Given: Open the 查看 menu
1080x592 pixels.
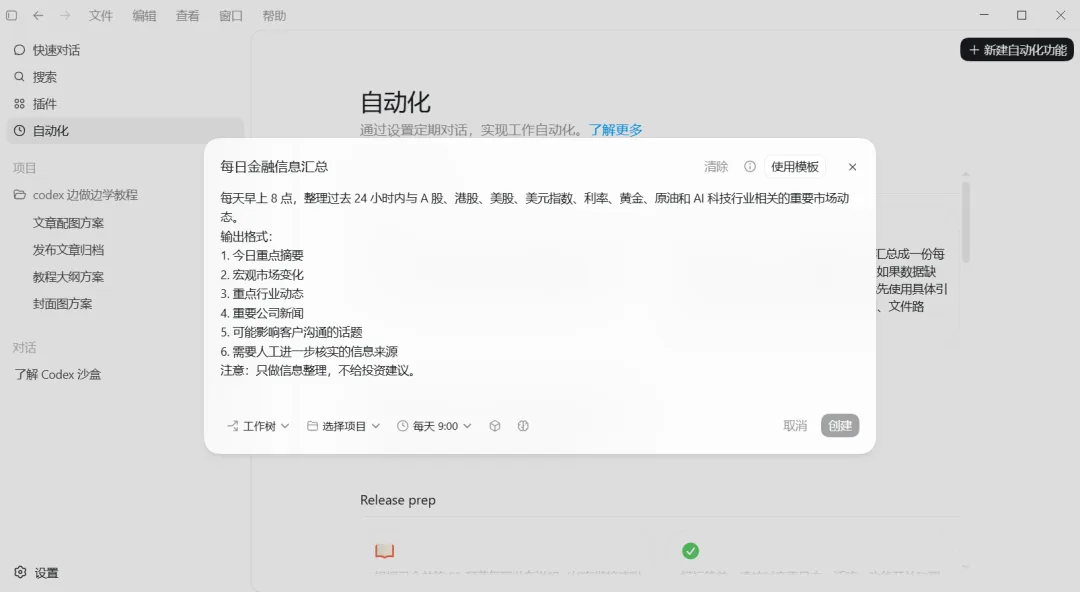Looking at the screenshot, I should (x=187, y=15).
